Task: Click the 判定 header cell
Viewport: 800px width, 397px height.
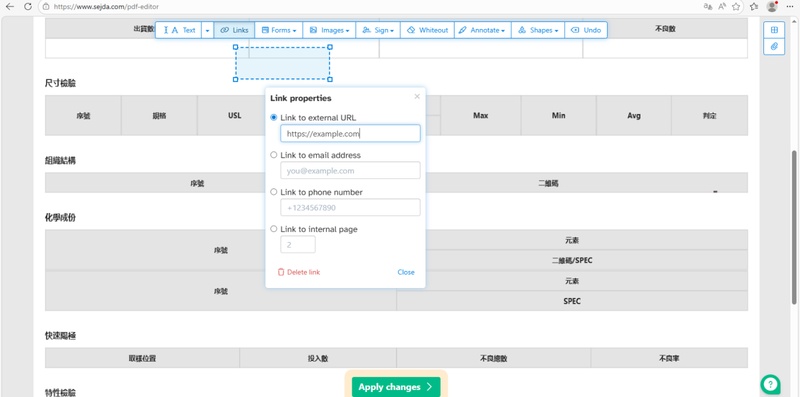Action: pos(710,115)
